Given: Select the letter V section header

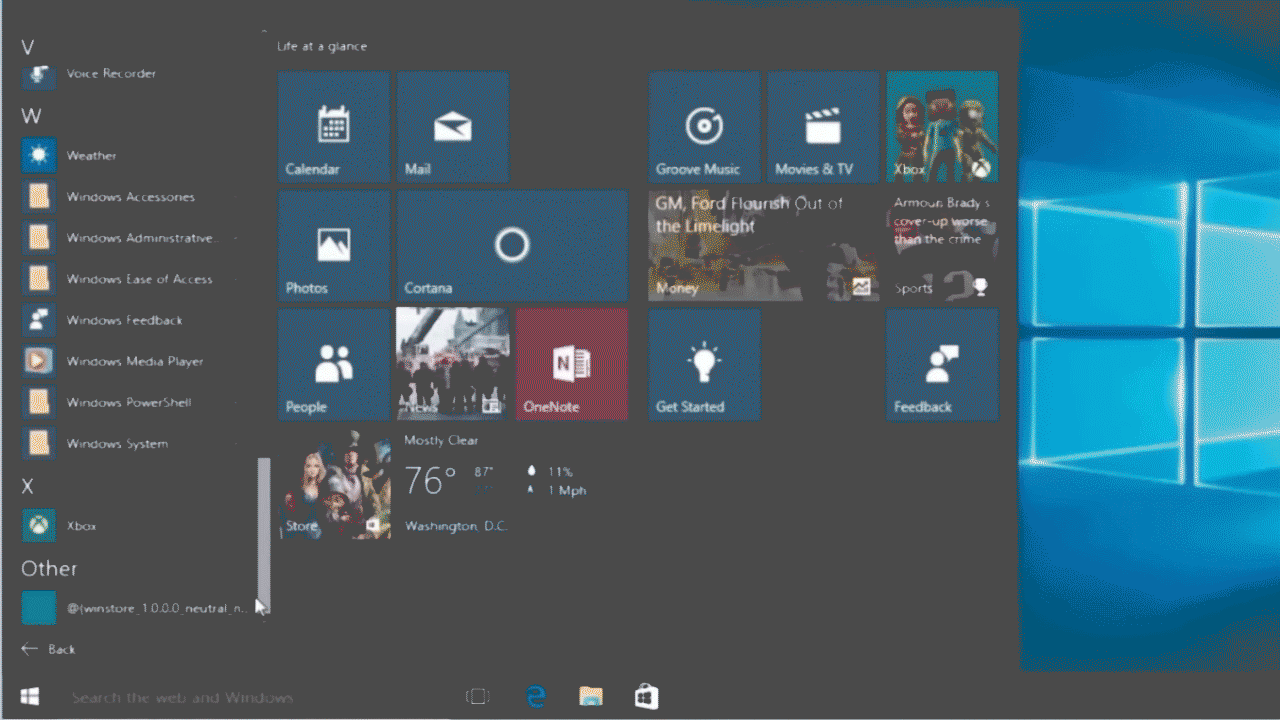Looking at the screenshot, I should 28,48.
